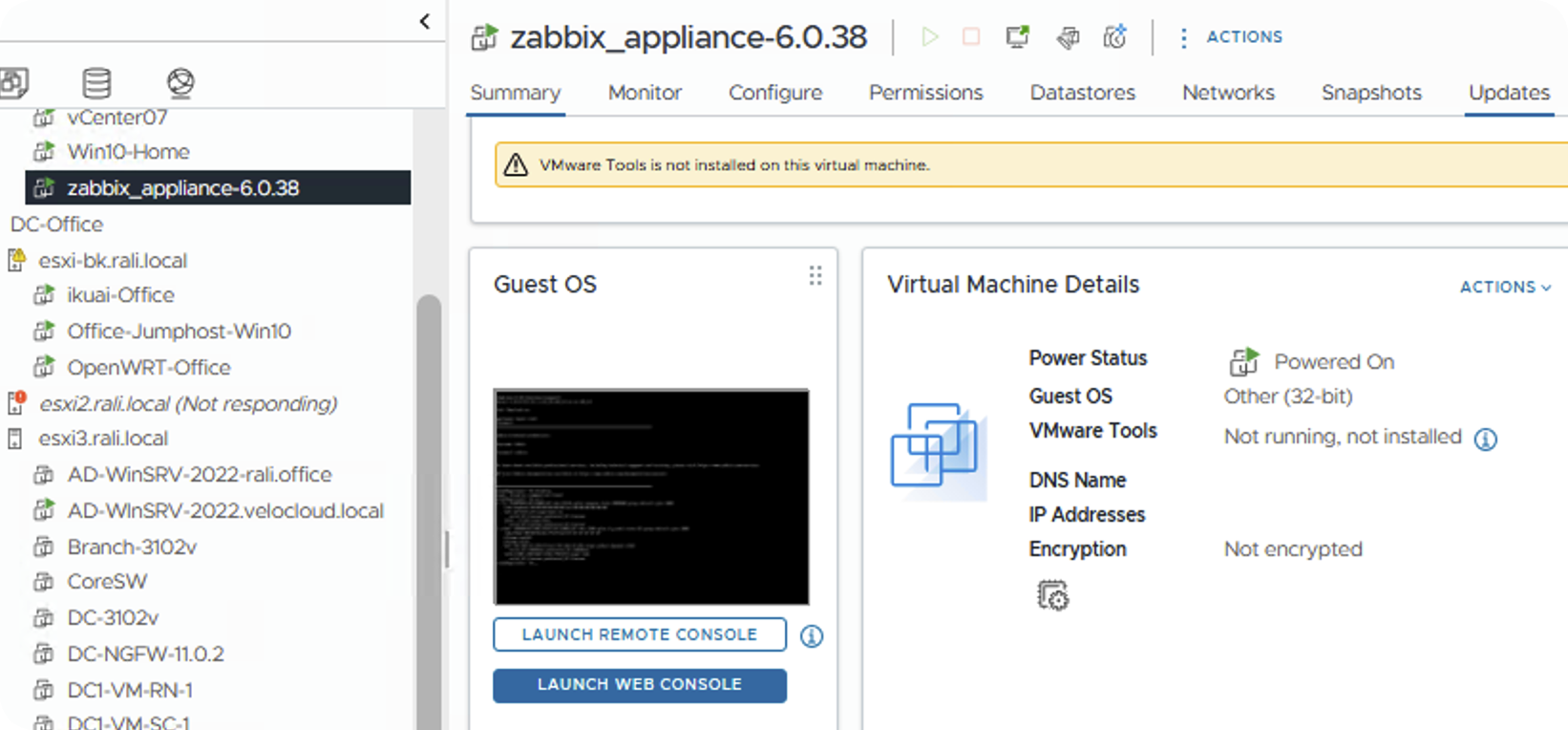
Task: Click the VMware Tools warning triangle icon
Action: [516, 165]
